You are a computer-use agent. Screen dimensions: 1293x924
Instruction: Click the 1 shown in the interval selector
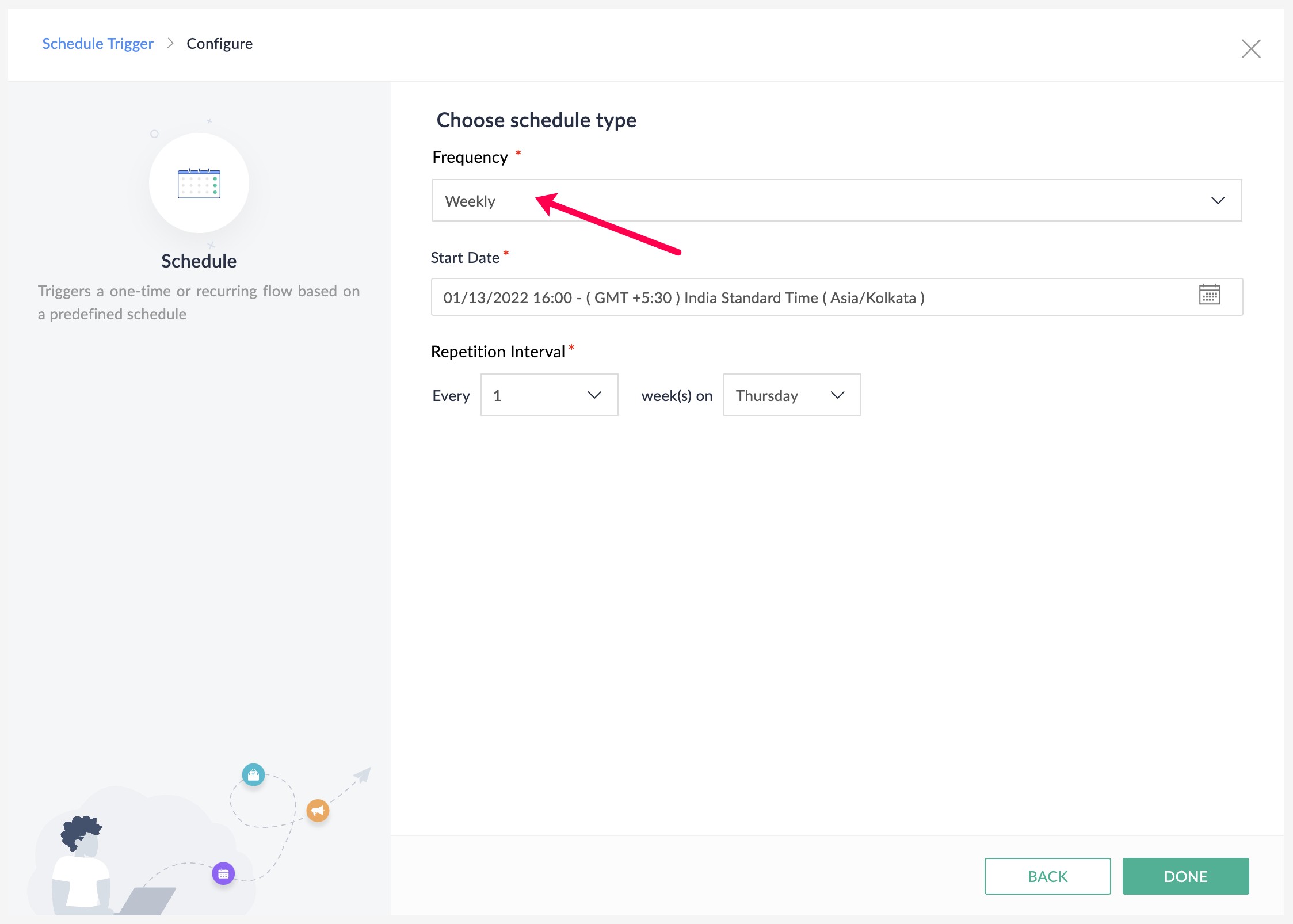(x=498, y=395)
